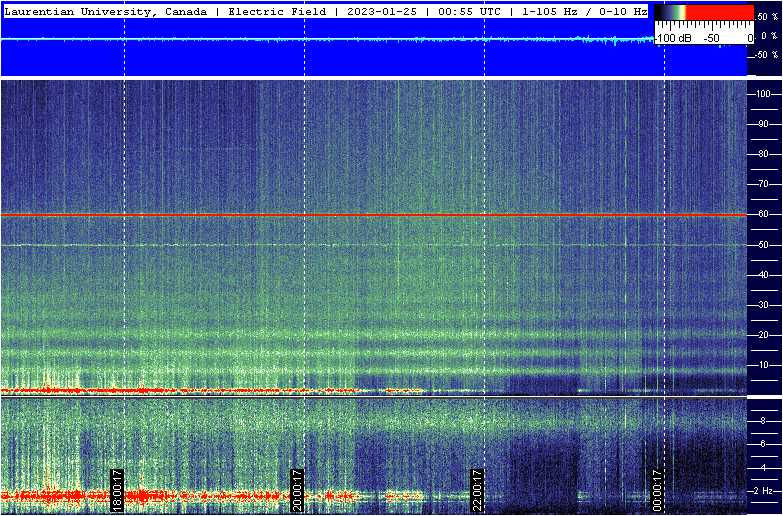Screen dimensions: 783x516
Task: Click the 100 Hz frequency axis label
Action: click(x=762, y=93)
